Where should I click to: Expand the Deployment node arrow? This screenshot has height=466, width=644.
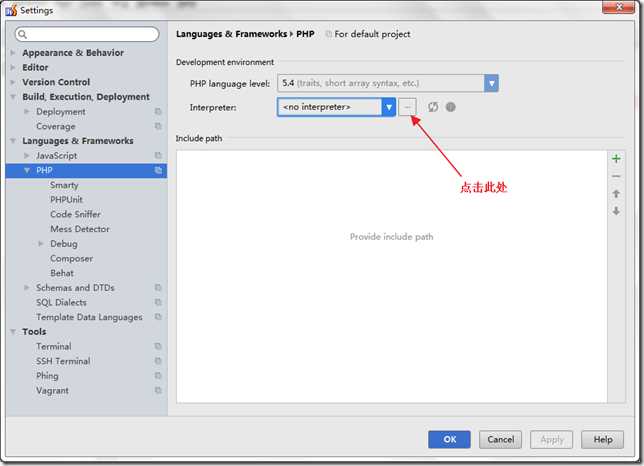pyautogui.click(x=27, y=111)
